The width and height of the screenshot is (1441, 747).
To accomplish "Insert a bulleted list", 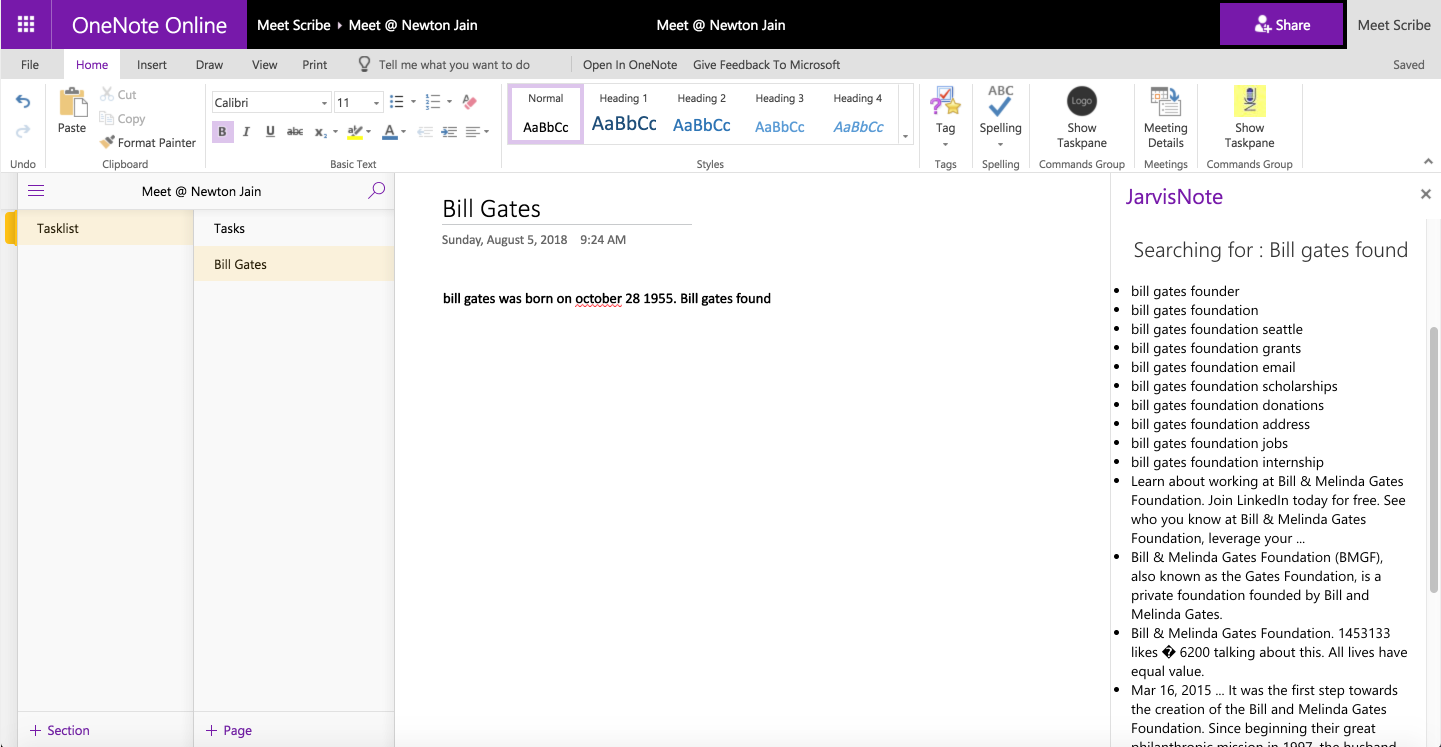I will pos(397,102).
